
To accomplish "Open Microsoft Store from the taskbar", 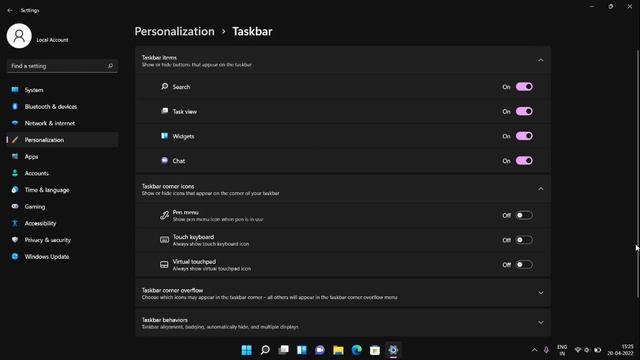I will coord(375,350).
